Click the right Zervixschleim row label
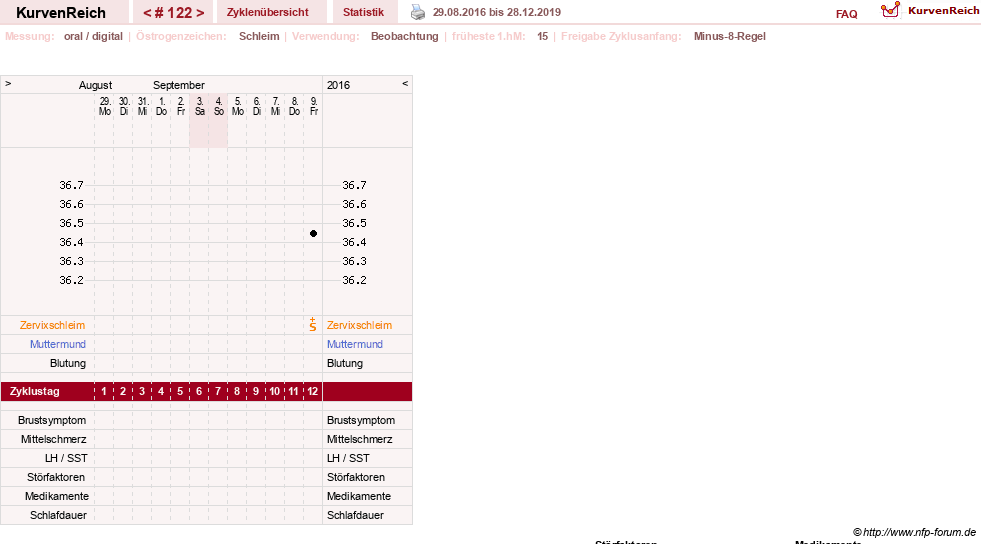 coord(359,325)
